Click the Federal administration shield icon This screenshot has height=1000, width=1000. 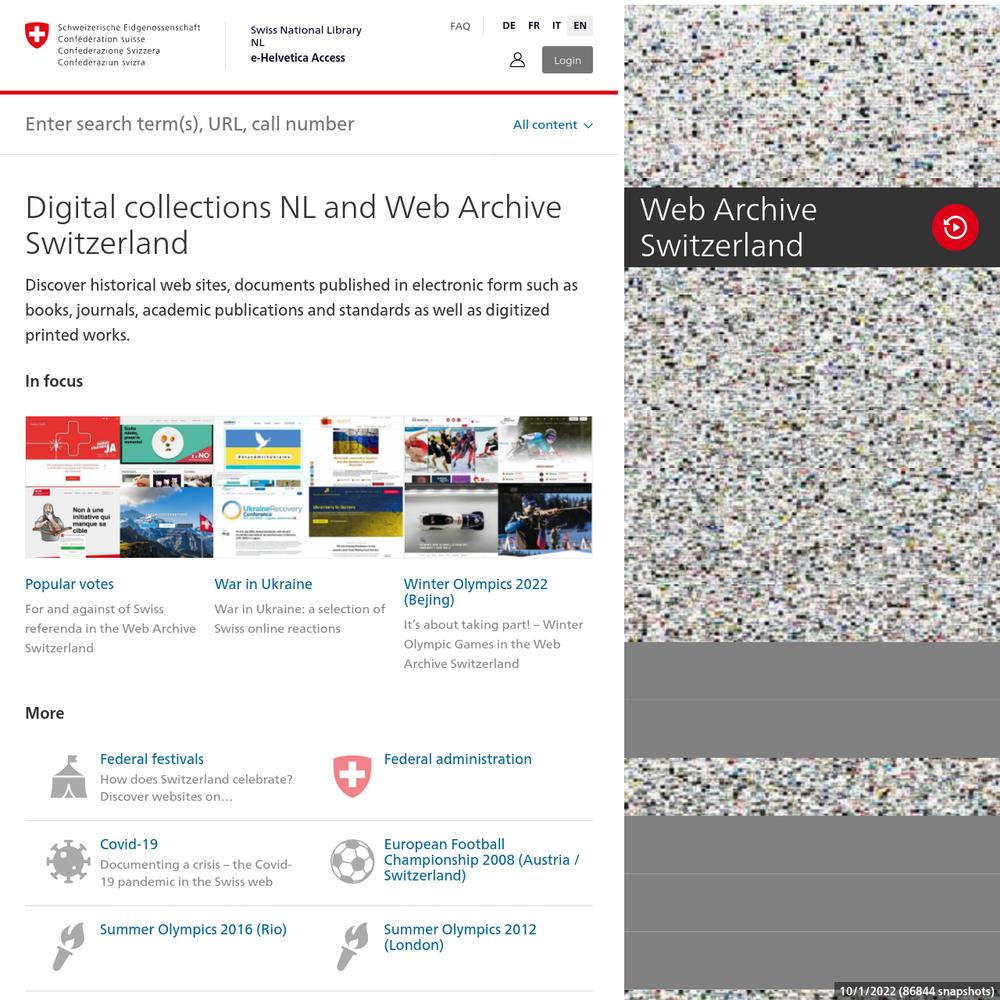click(352, 776)
